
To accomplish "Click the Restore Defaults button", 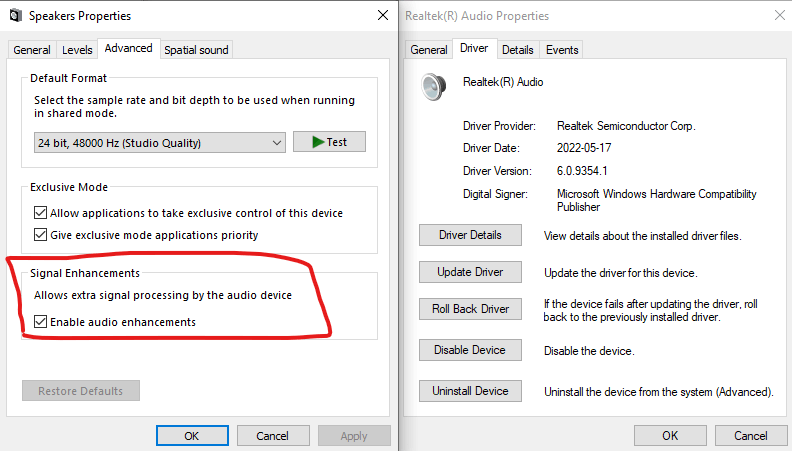I will click(81, 391).
